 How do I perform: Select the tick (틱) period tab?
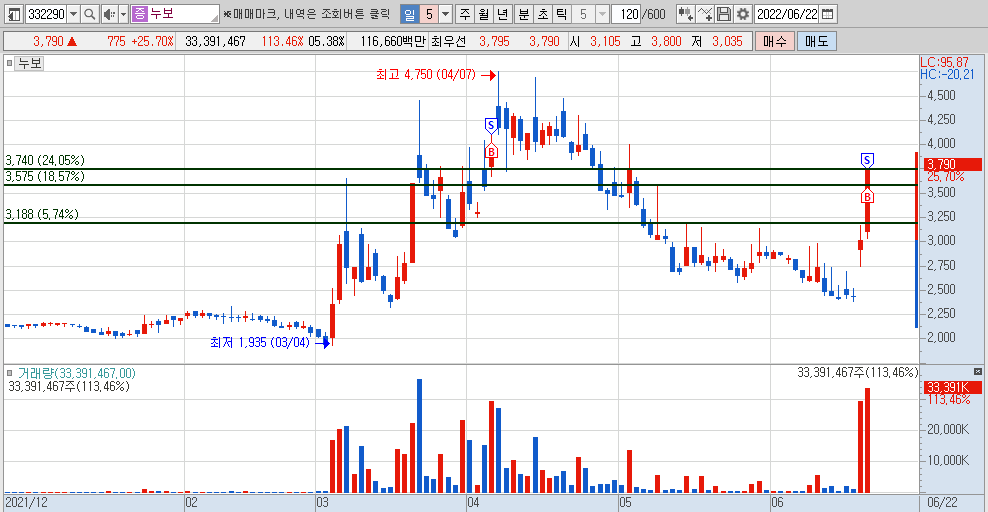[x=561, y=14]
